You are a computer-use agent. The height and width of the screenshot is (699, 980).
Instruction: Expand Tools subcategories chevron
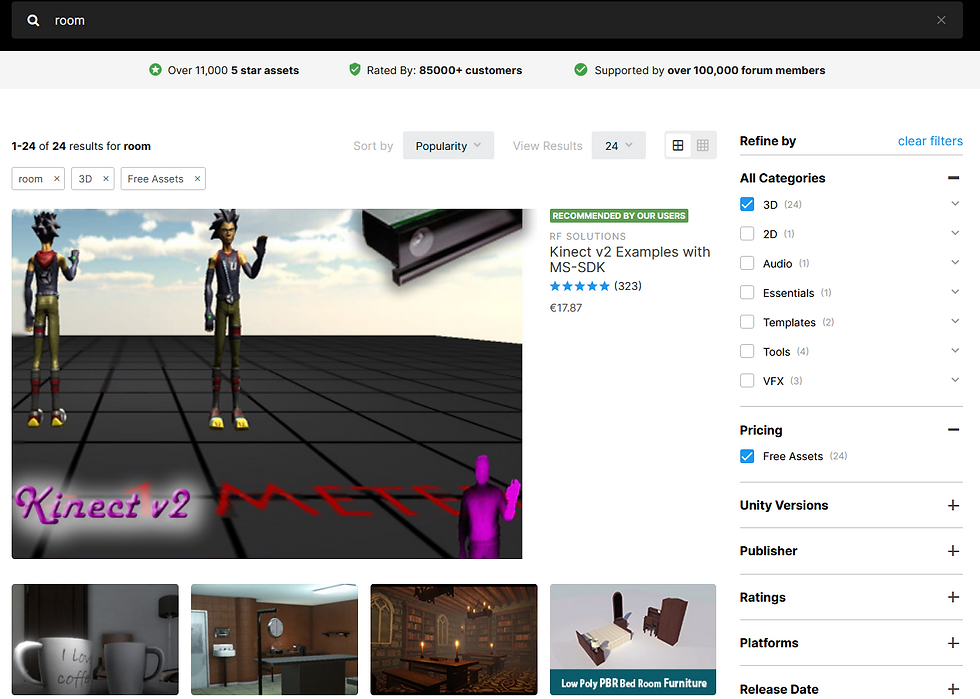[955, 351]
